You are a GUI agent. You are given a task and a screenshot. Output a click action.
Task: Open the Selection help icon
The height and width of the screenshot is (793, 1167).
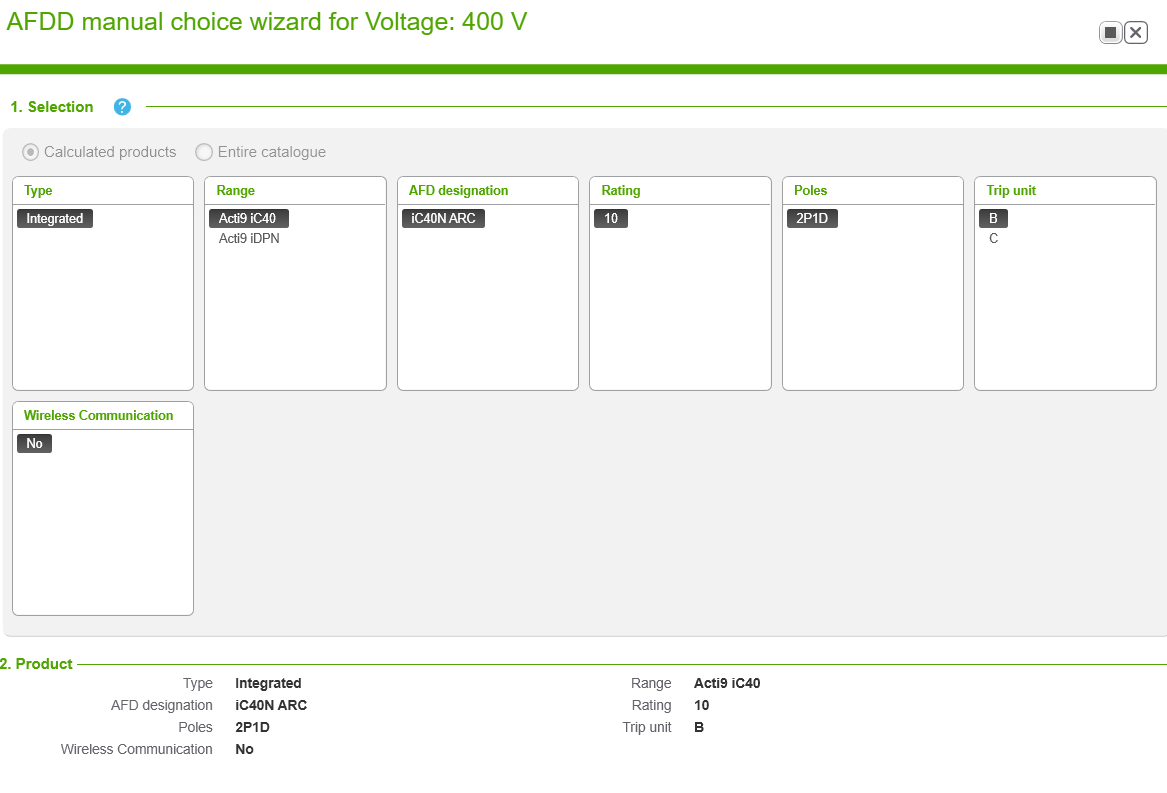(x=122, y=107)
